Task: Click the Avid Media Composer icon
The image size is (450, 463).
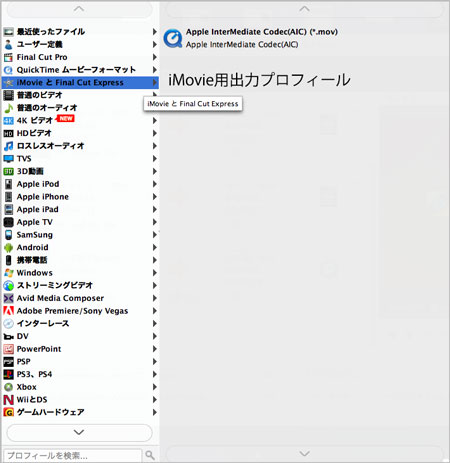Action: coord(8,298)
